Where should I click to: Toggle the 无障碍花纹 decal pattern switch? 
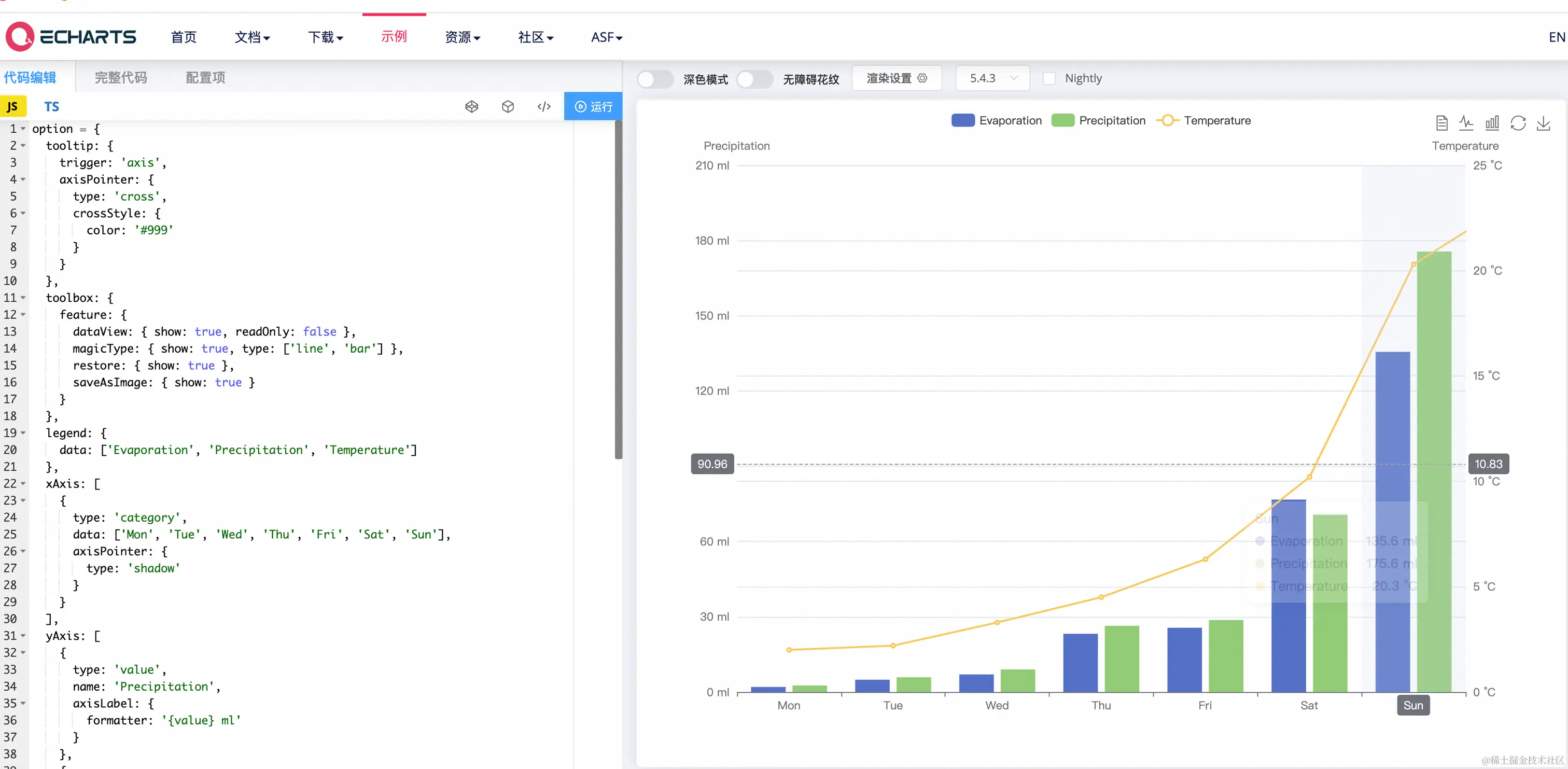pyautogui.click(x=755, y=78)
